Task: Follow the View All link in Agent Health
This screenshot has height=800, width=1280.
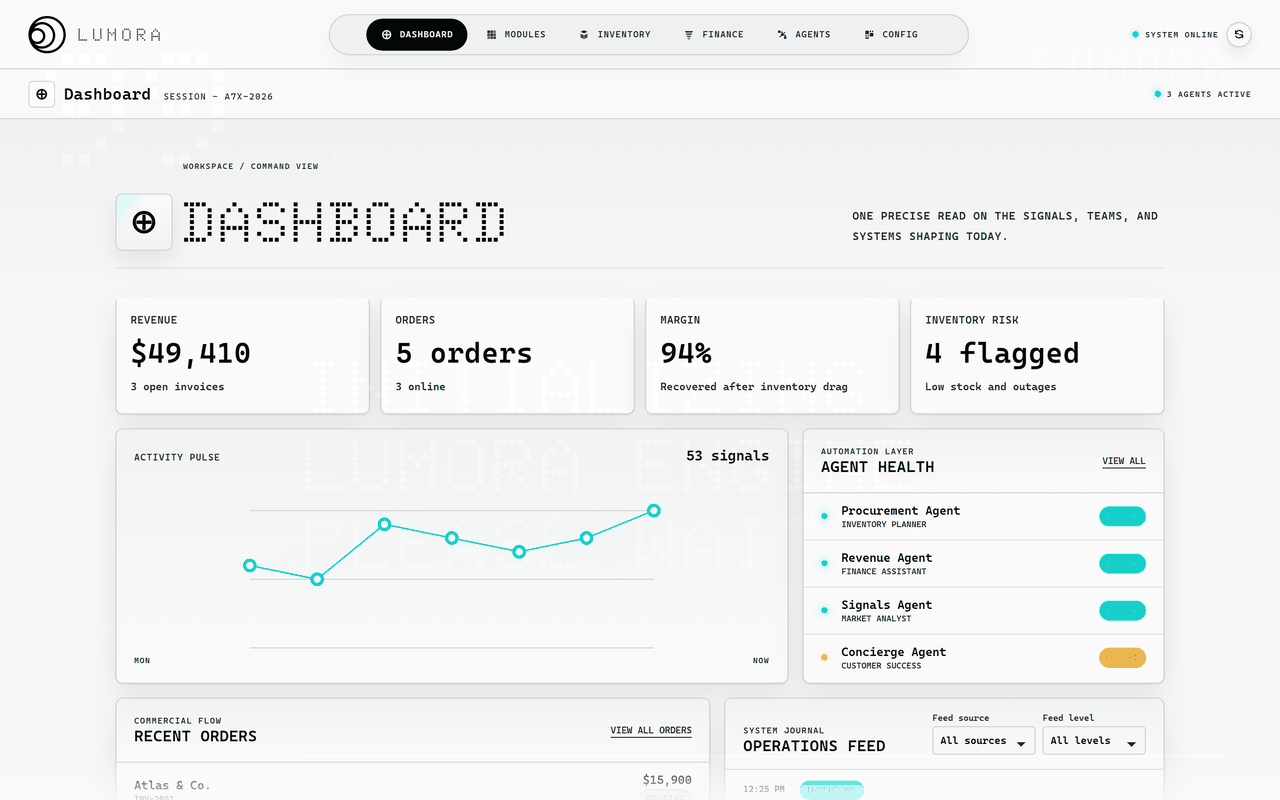Action: (1124, 461)
